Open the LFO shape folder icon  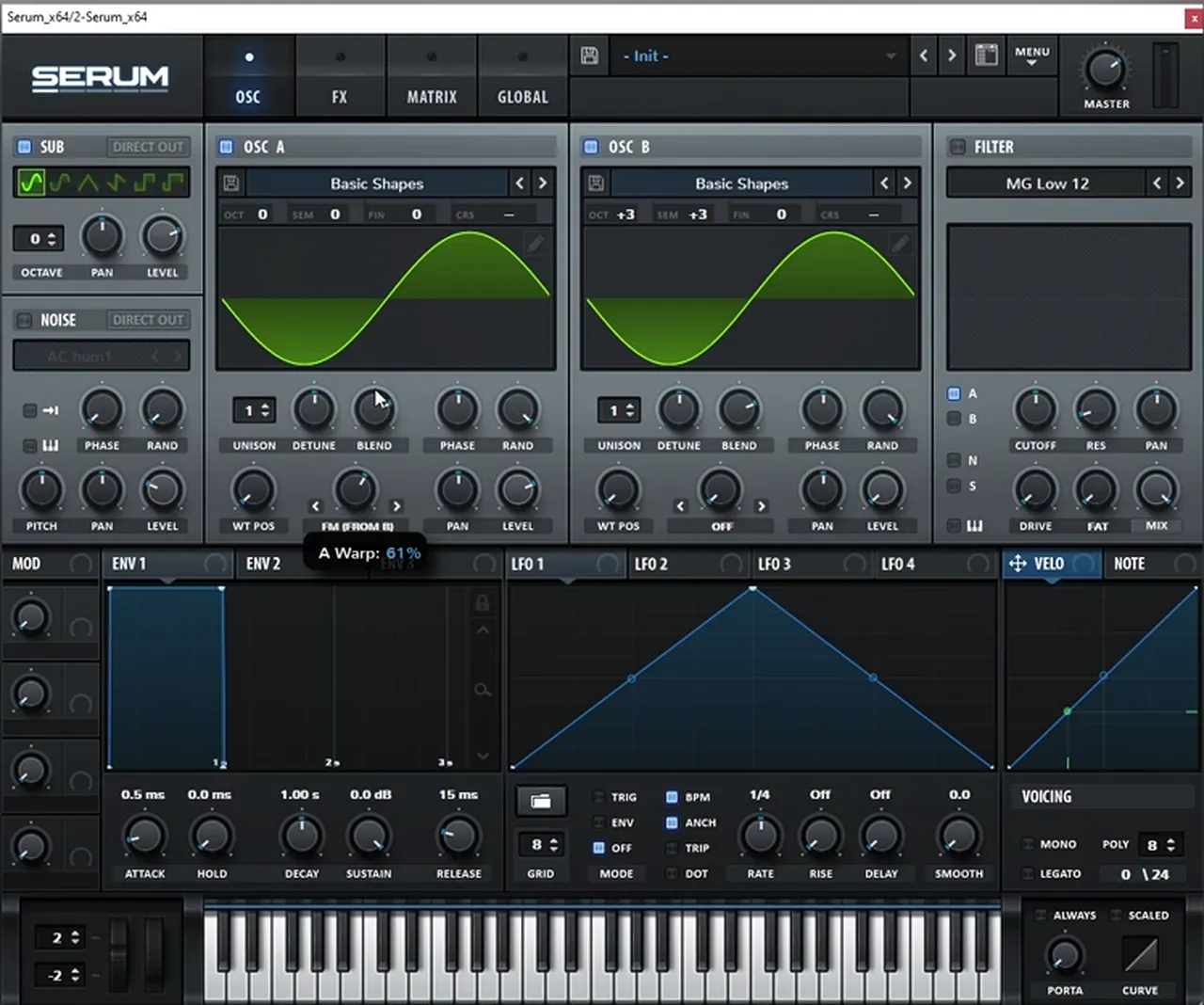[541, 801]
